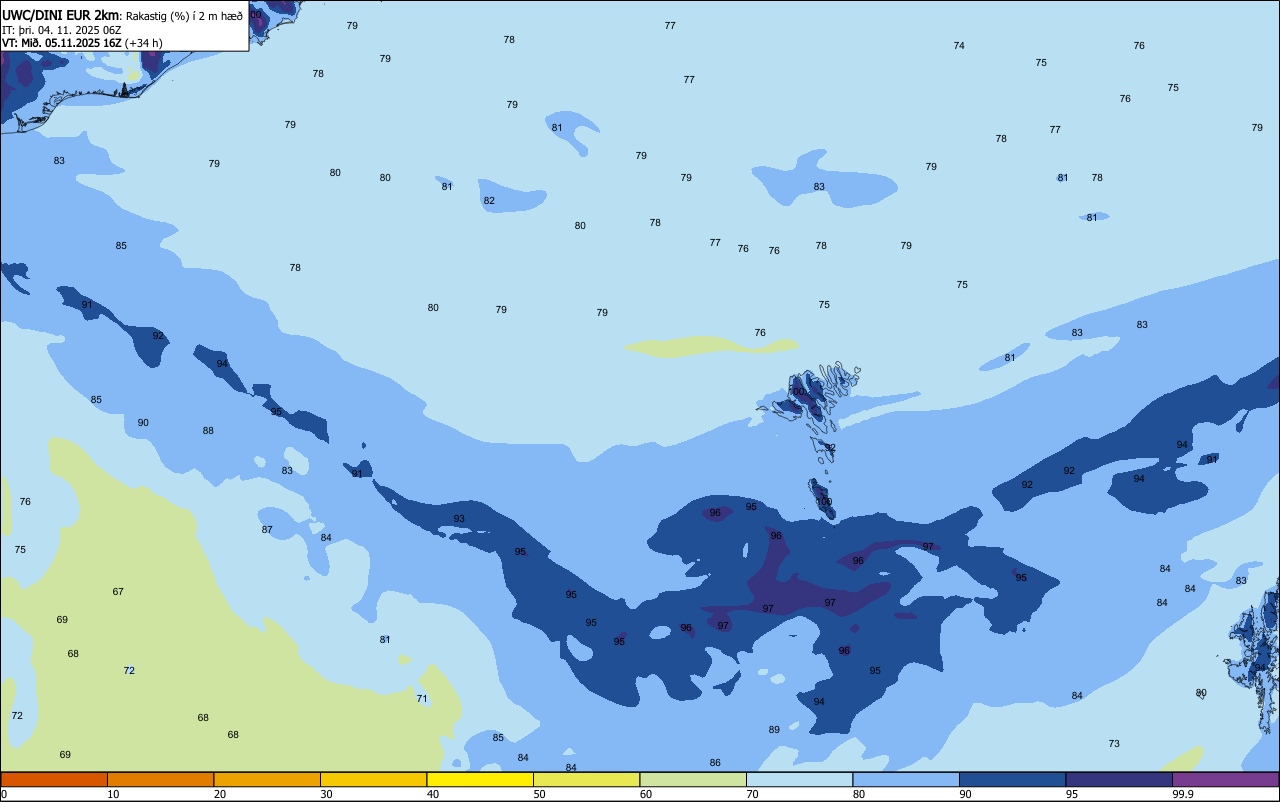1280x802 pixels.
Task: Pick the 50–60 pale yellow legend swatch
Action: coord(586,779)
